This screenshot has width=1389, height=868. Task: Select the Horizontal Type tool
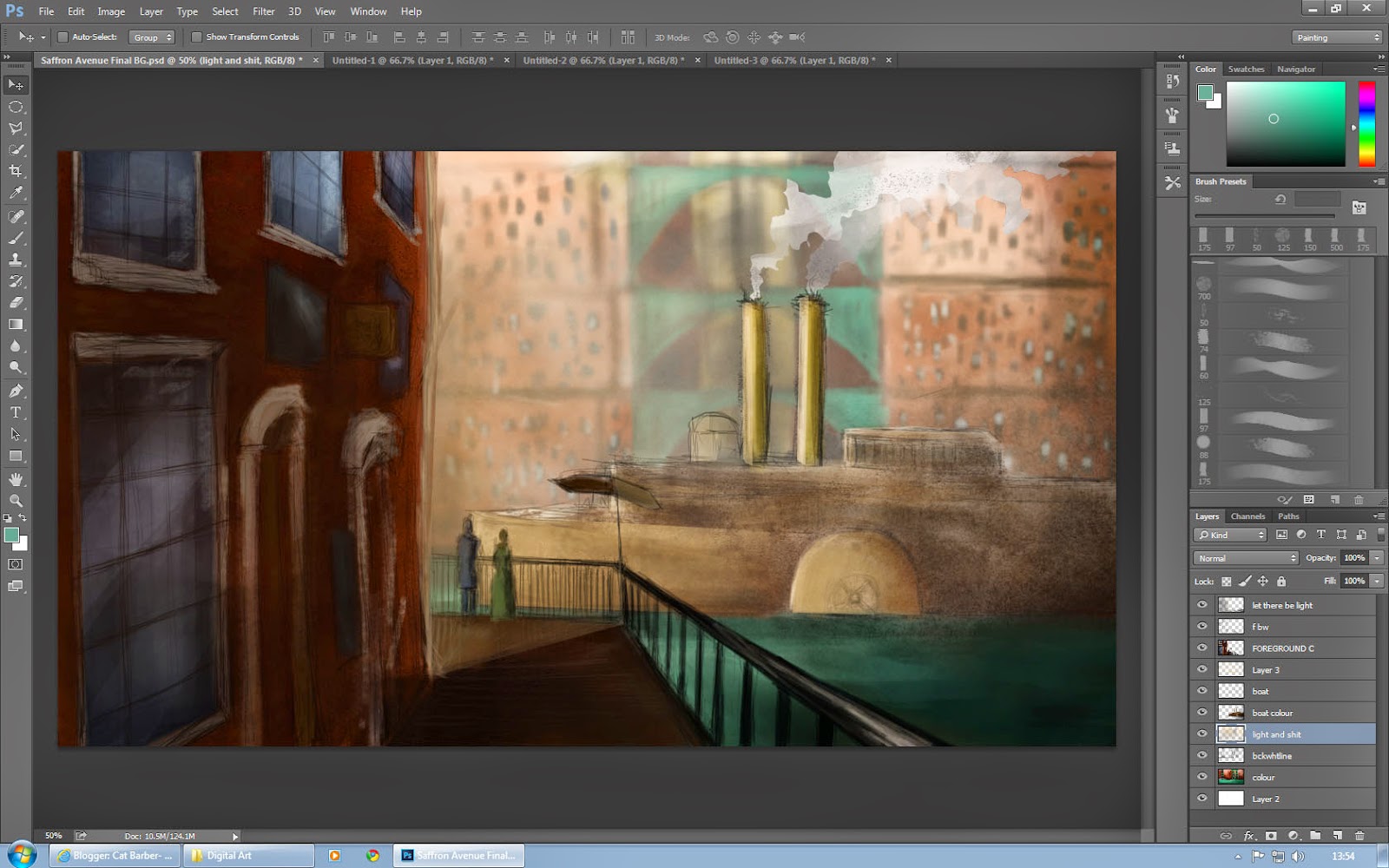pos(16,412)
